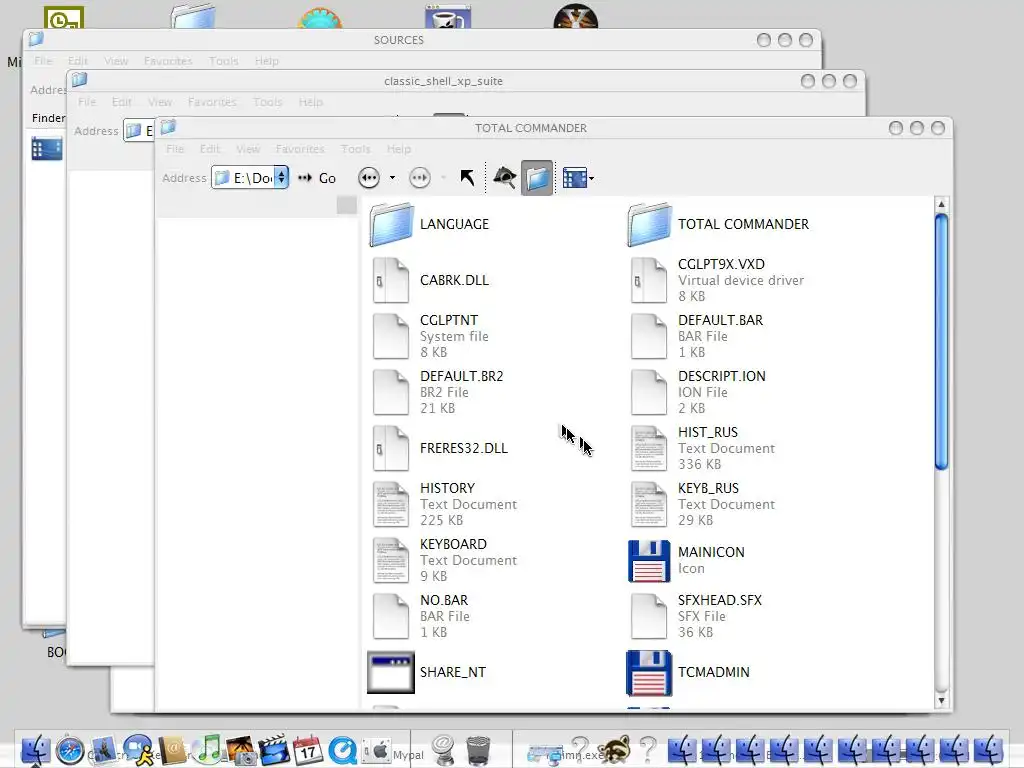Open iCal calendar icon in dock
The image size is (1024, 768).
(x=308, y=750)
